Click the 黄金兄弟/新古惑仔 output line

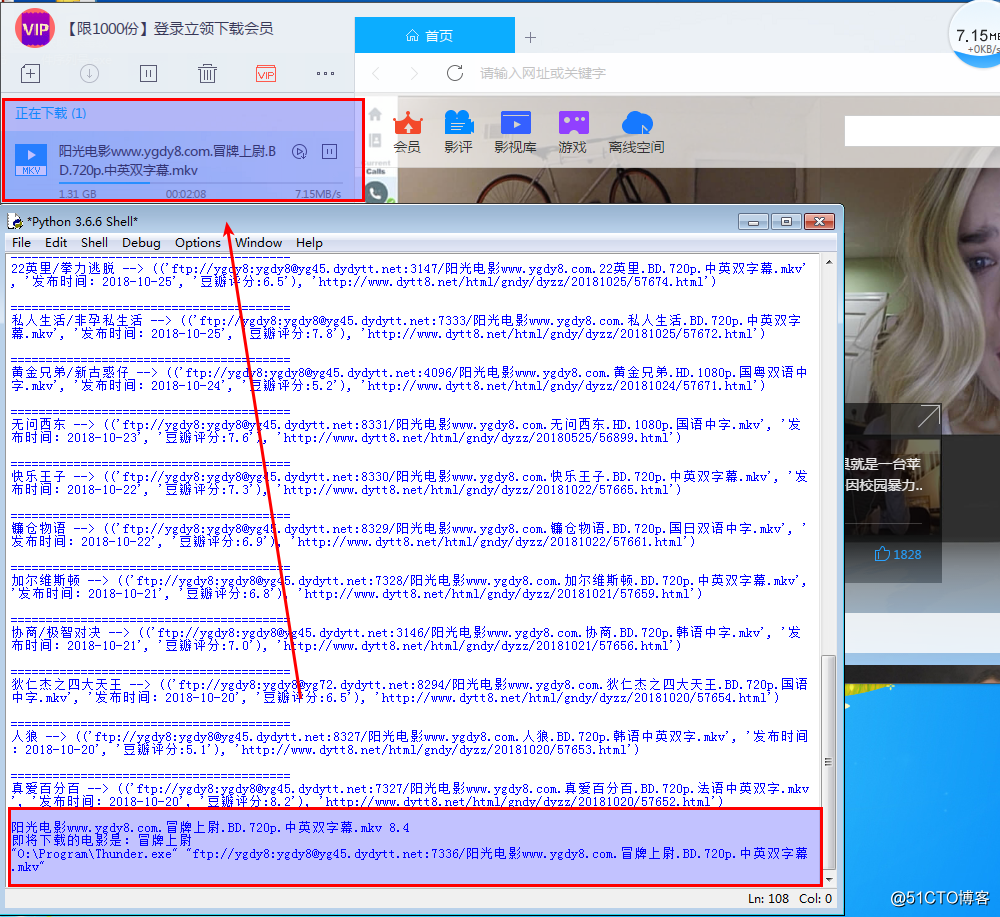[409, 379]
